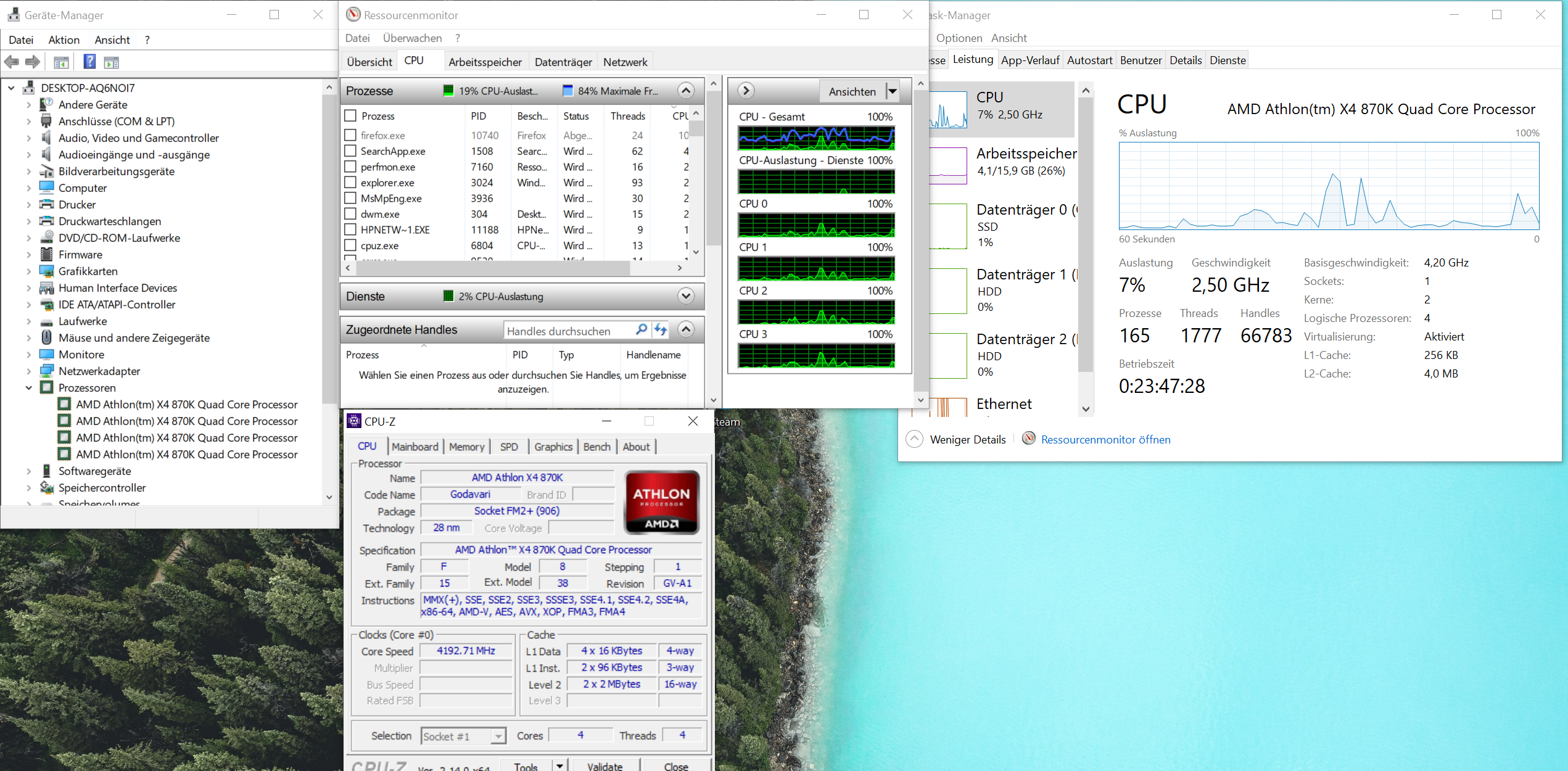Click the refresh icon beside handle search

coord(661,330)
